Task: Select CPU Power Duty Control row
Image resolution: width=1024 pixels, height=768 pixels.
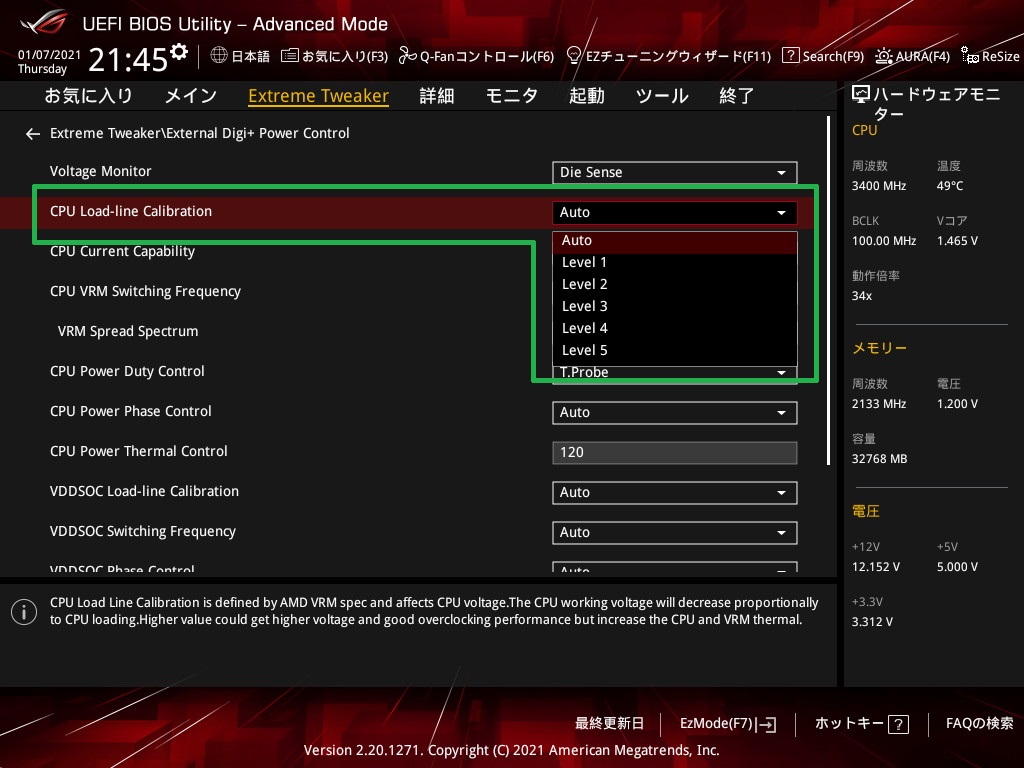Action: point(127,372)
